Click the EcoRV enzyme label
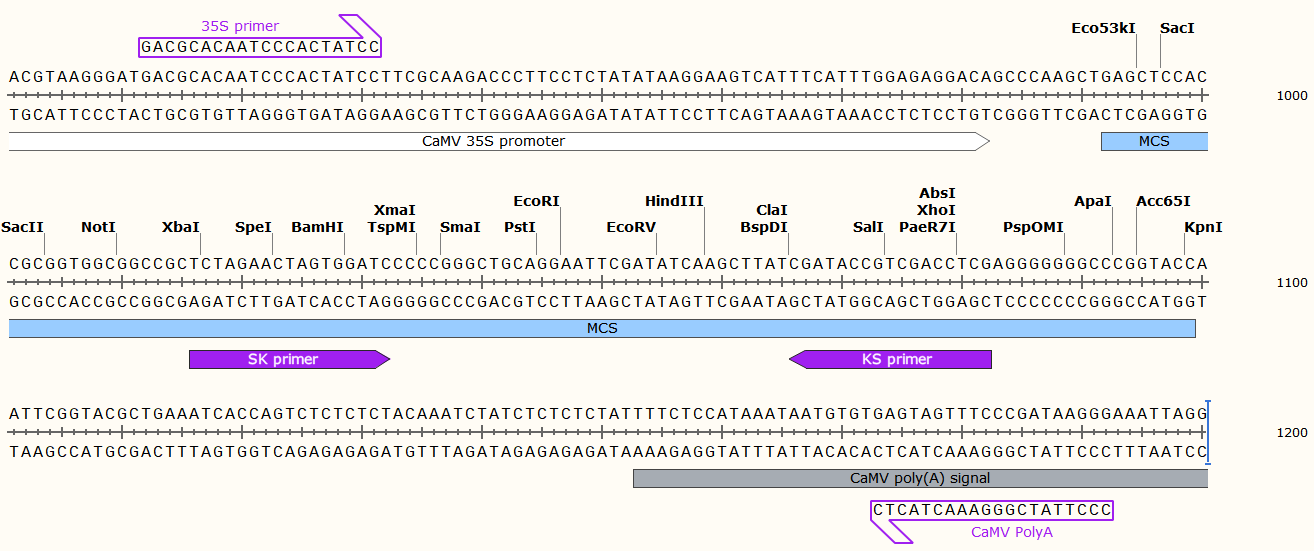Screen dimensions: 1314x551 pos(631,227)
